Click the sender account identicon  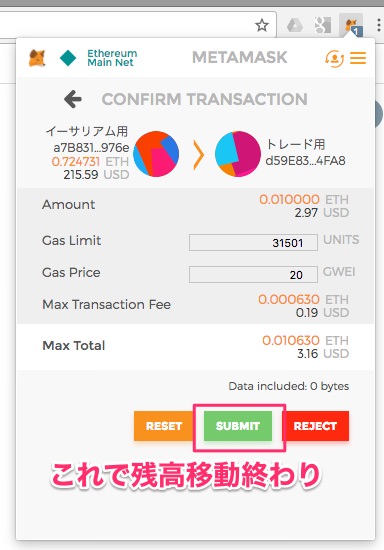click(156, 154)
